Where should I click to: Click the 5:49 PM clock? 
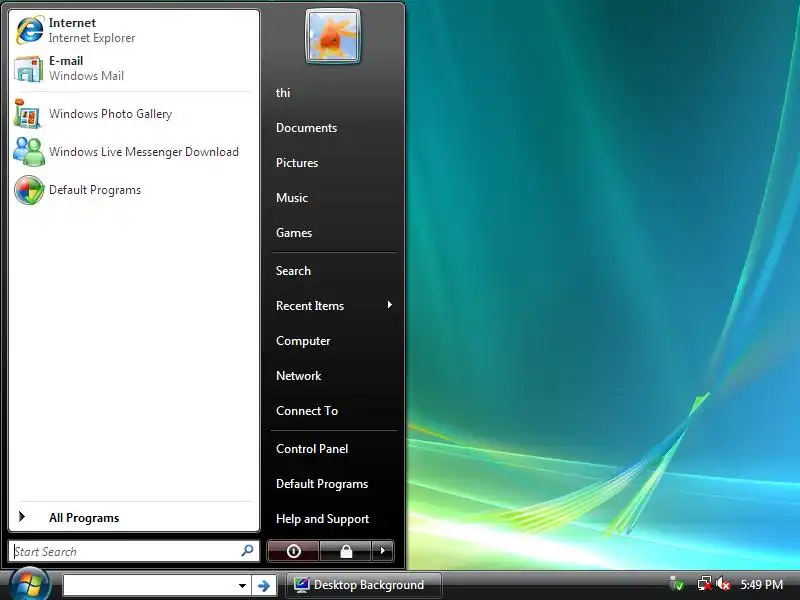tap(761, 585)
